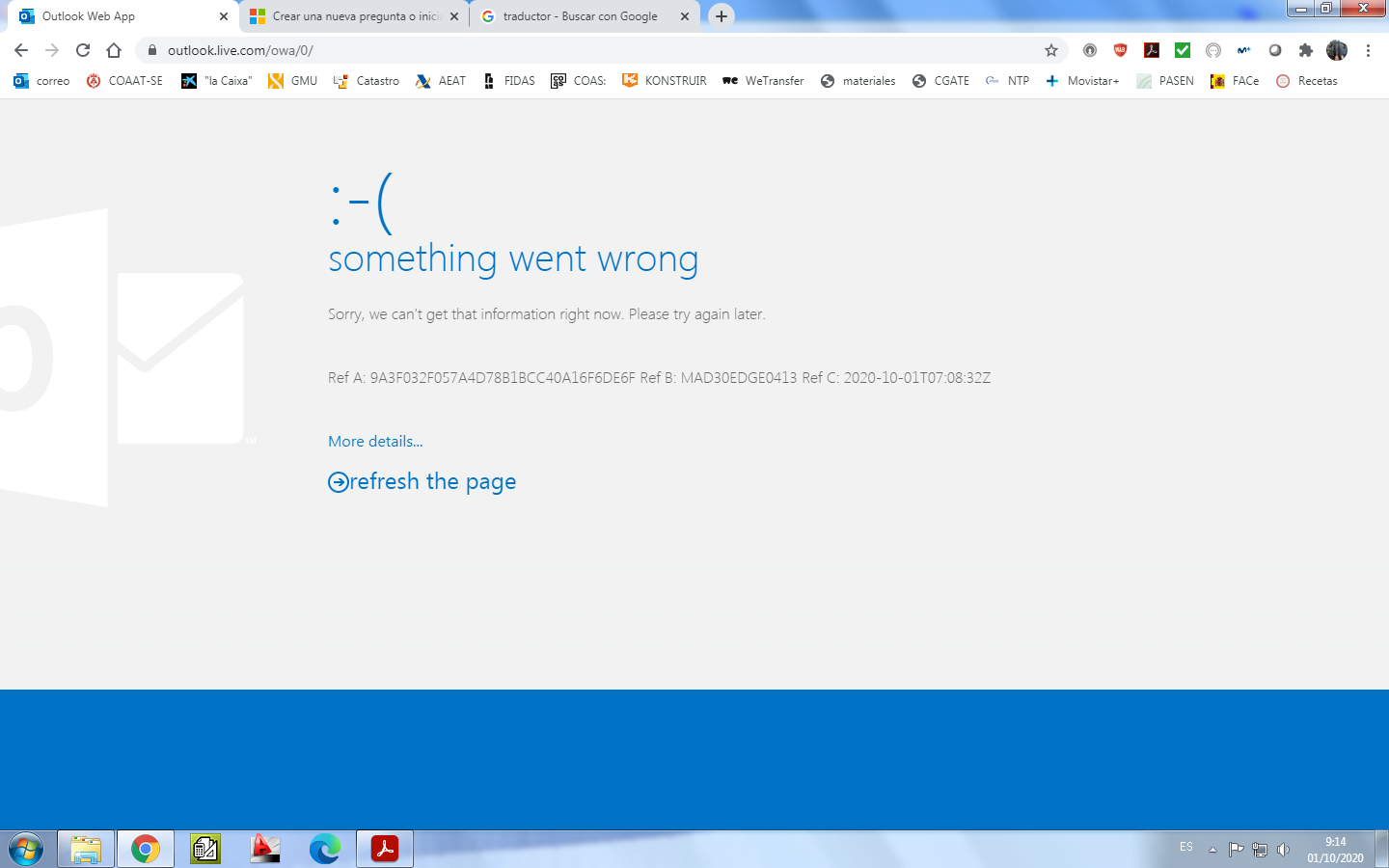
Task: Open the Extensions puzzle-piece menu
Action: click(1305, 50)
